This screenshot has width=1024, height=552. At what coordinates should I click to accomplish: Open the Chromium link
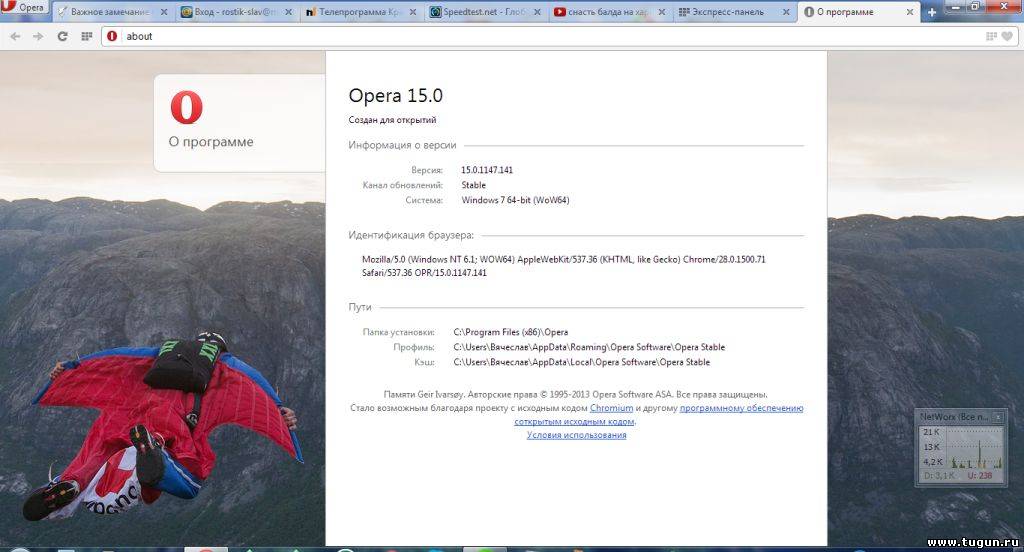611,408
